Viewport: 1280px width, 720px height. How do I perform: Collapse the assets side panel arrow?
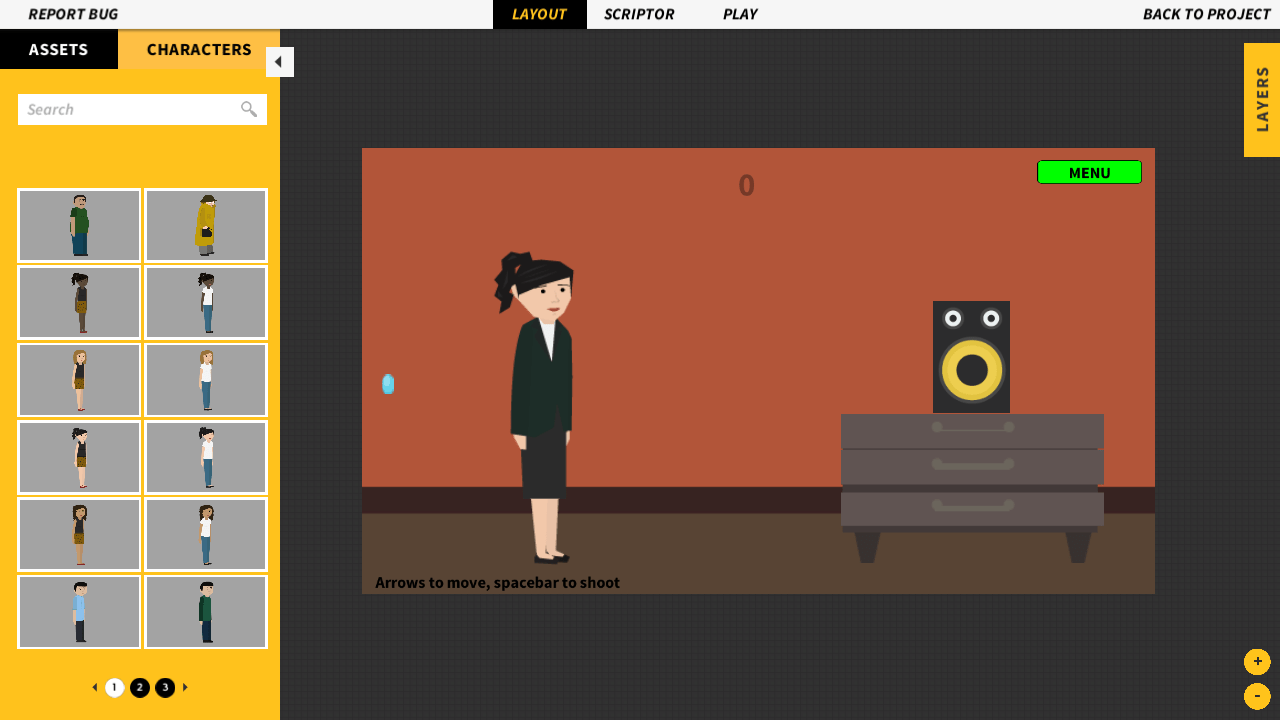pos(279,62)
